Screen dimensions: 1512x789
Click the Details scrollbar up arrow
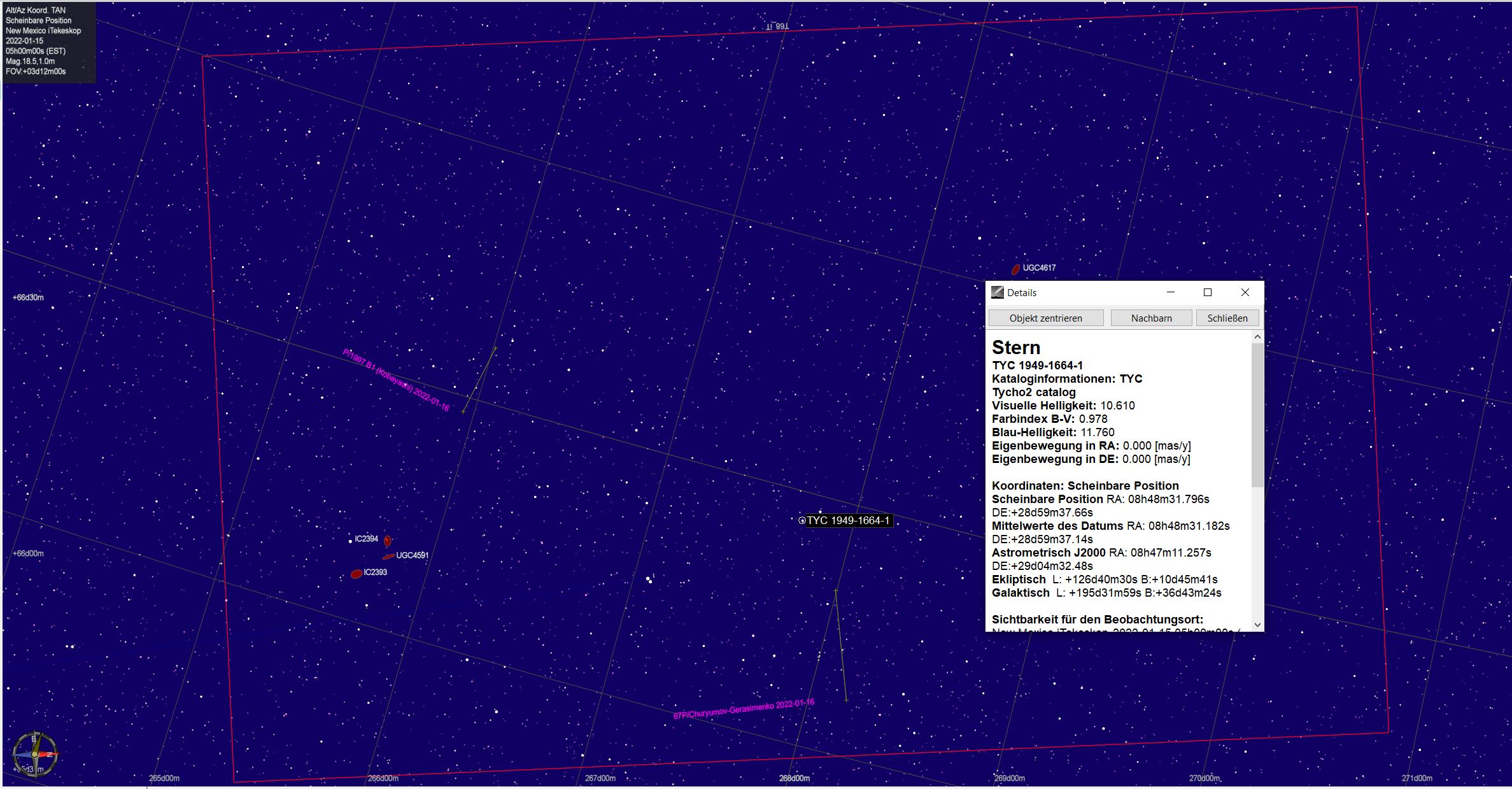(1257, 337)
